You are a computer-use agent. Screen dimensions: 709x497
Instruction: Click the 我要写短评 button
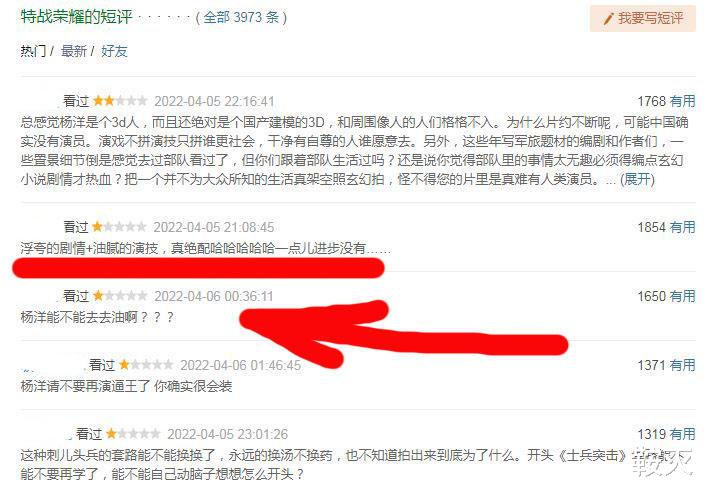click(x=642, y=19)
